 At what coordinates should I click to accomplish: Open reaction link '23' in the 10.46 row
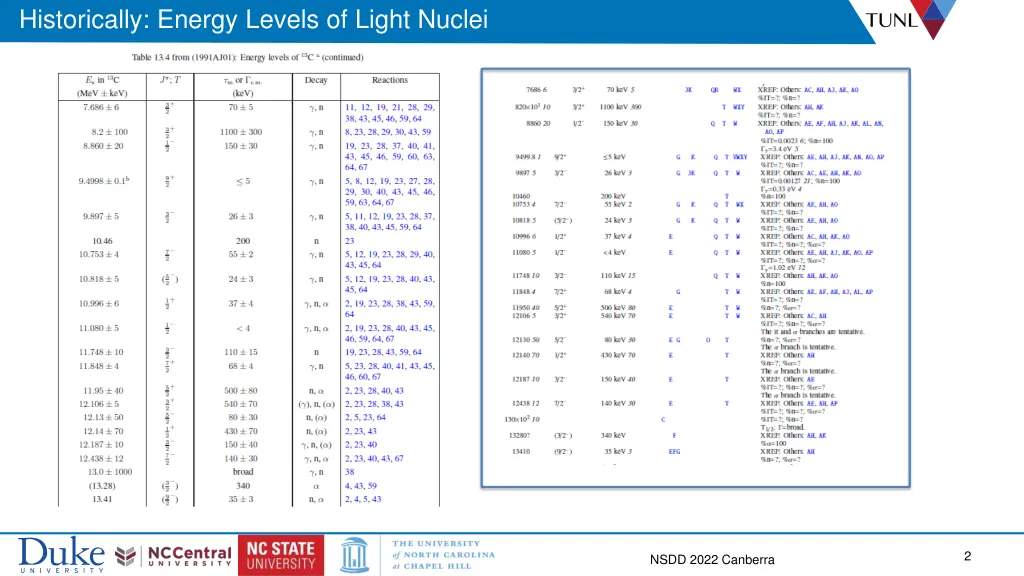(x=349, y=241)
